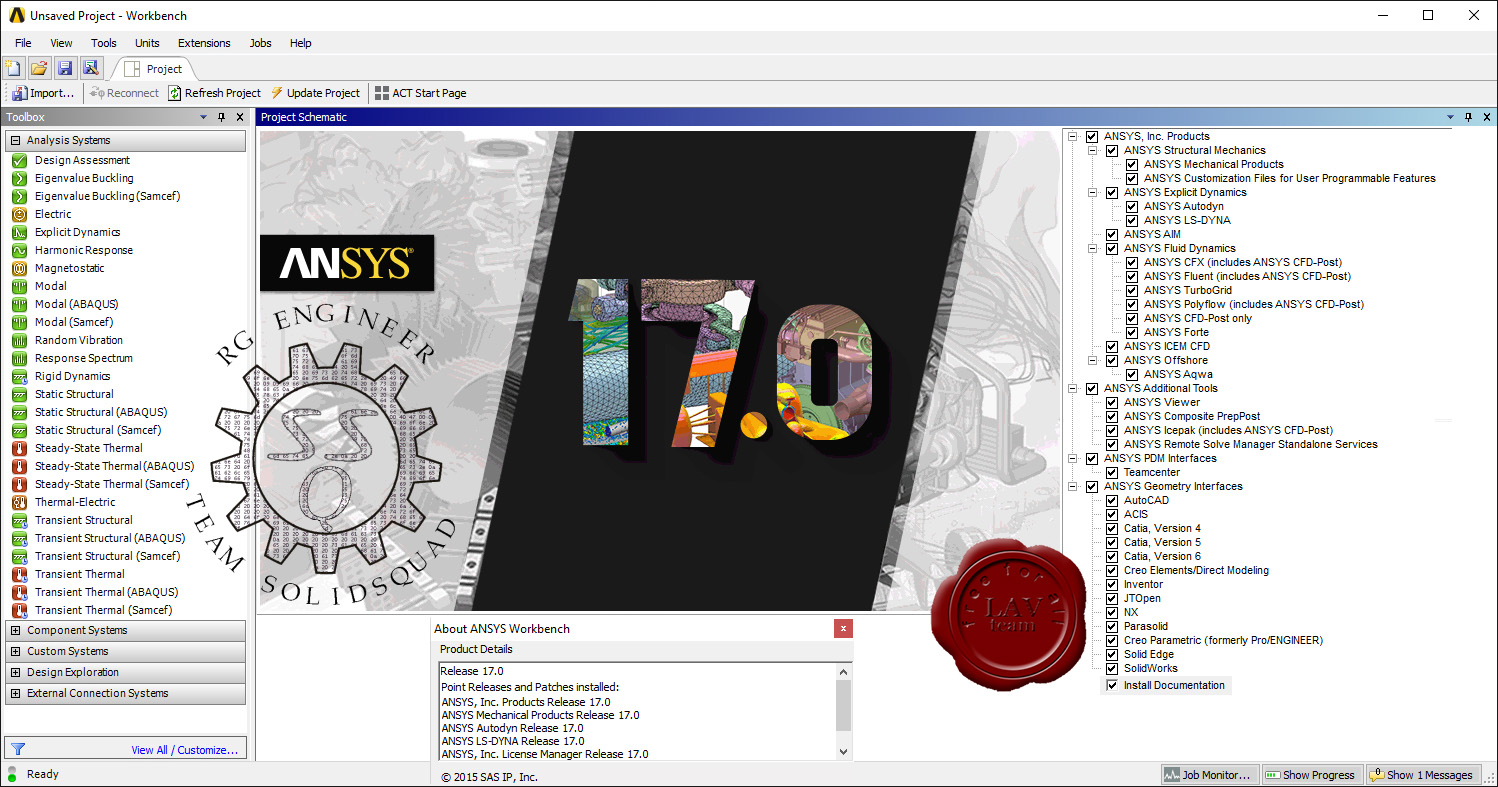Expand the Custom Systems section

click(x=15, y=651)
